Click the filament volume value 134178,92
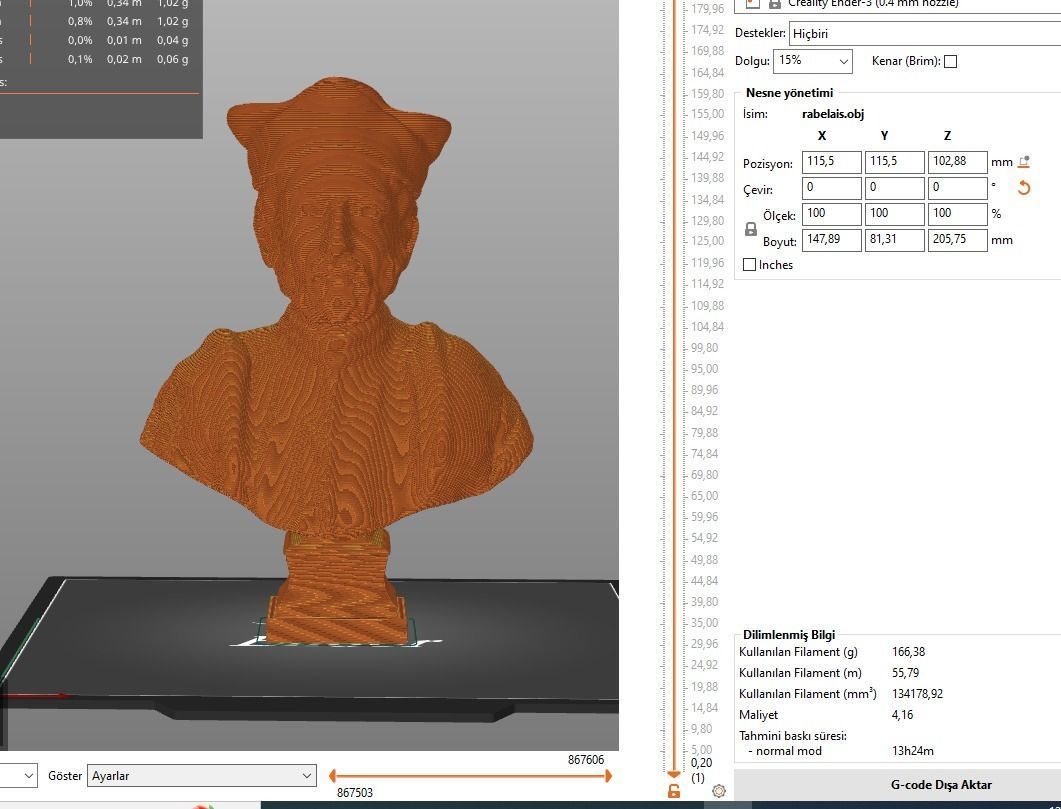Viewport: 1061px width, 809px height. click(x=917, y=694)
